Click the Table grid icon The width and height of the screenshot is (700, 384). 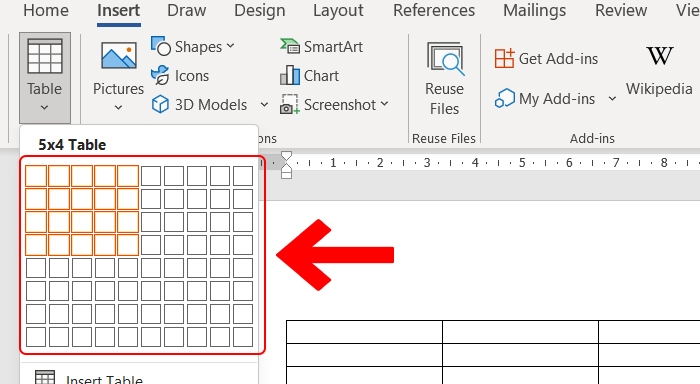tap(45, 56)
